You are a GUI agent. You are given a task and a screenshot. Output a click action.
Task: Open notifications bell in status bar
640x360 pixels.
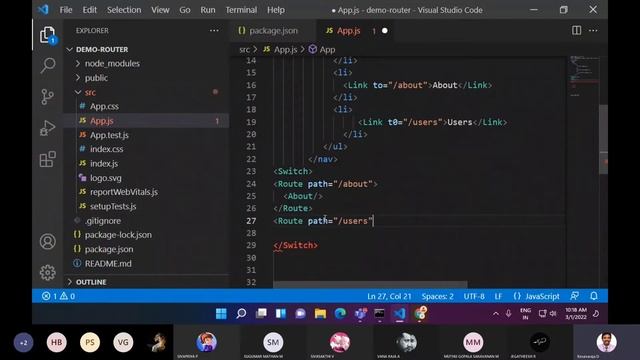[594, 296]
